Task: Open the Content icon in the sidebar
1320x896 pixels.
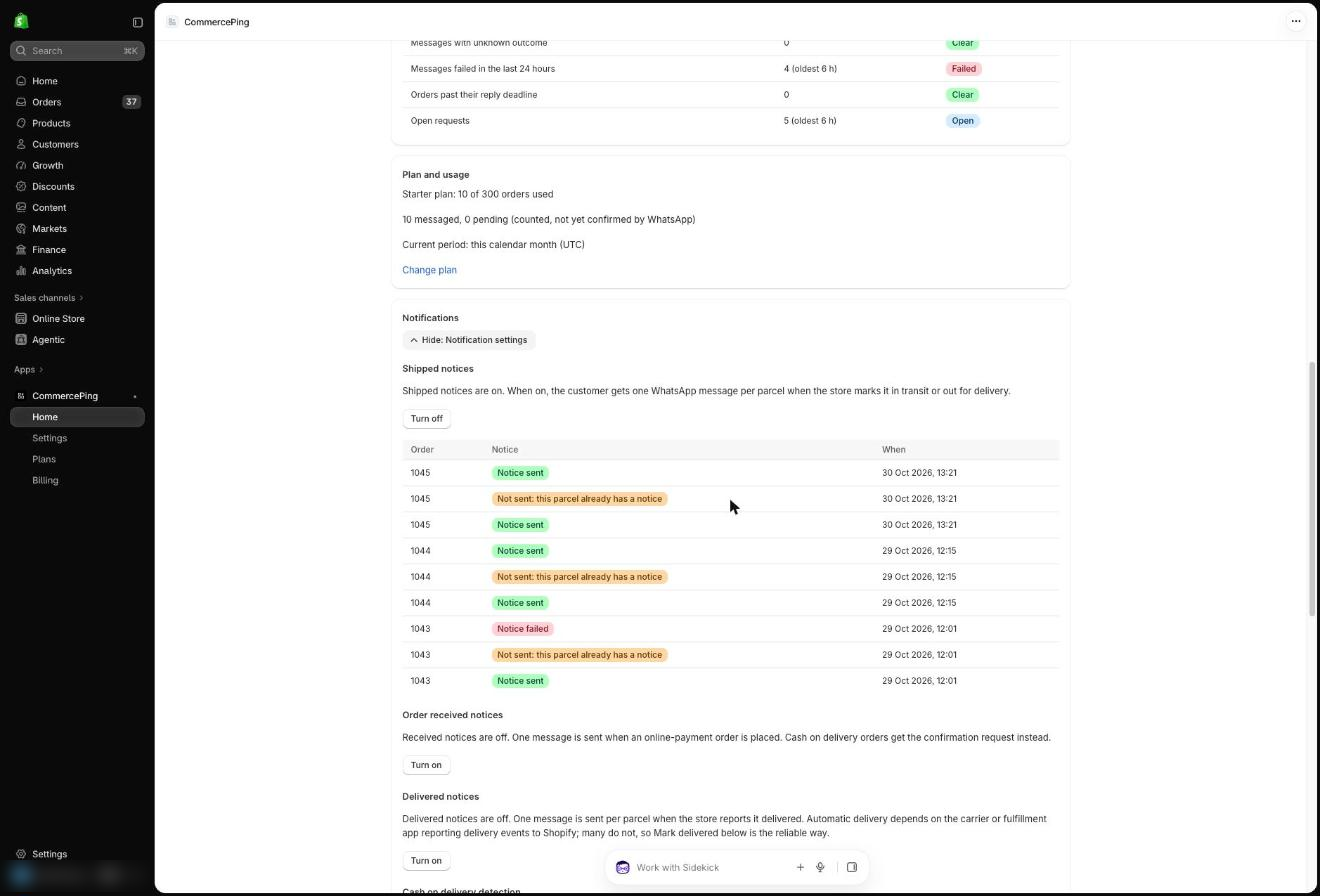Action: coord(21,207)
